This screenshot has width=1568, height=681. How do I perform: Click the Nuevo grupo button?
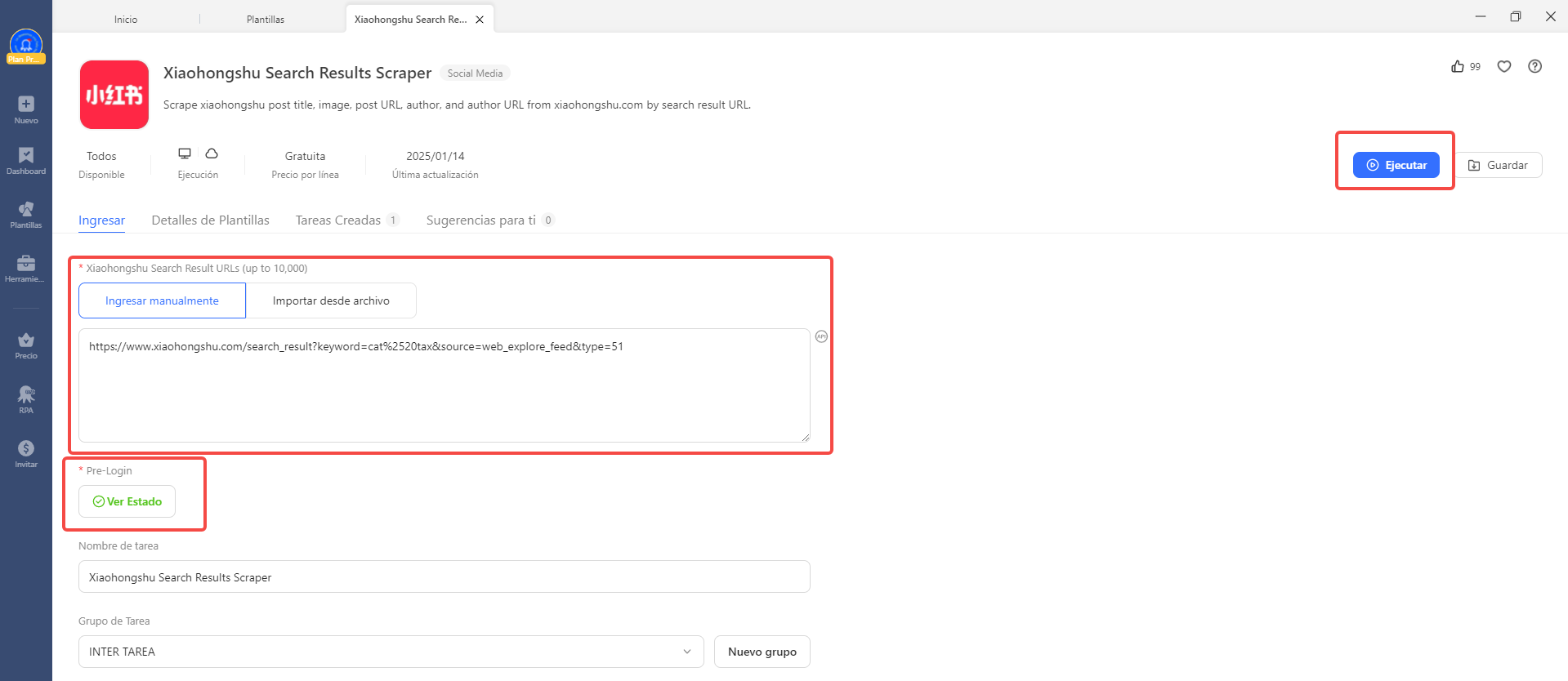[x=762, y=652]
